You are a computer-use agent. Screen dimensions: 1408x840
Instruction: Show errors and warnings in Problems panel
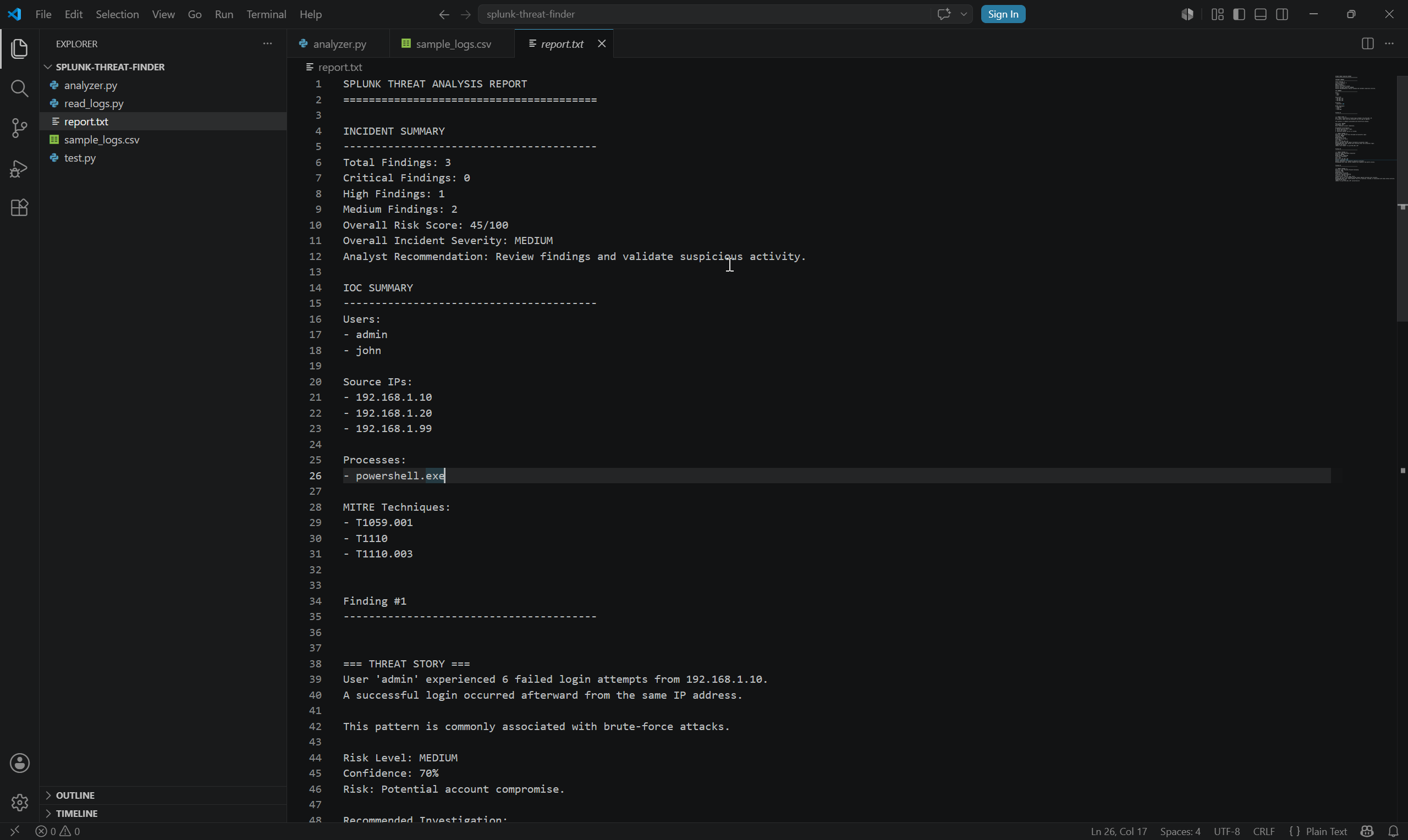pos(58,832)
